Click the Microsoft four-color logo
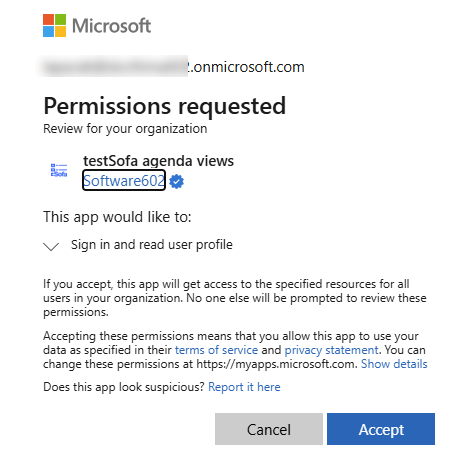 click(x=54, y=25)
